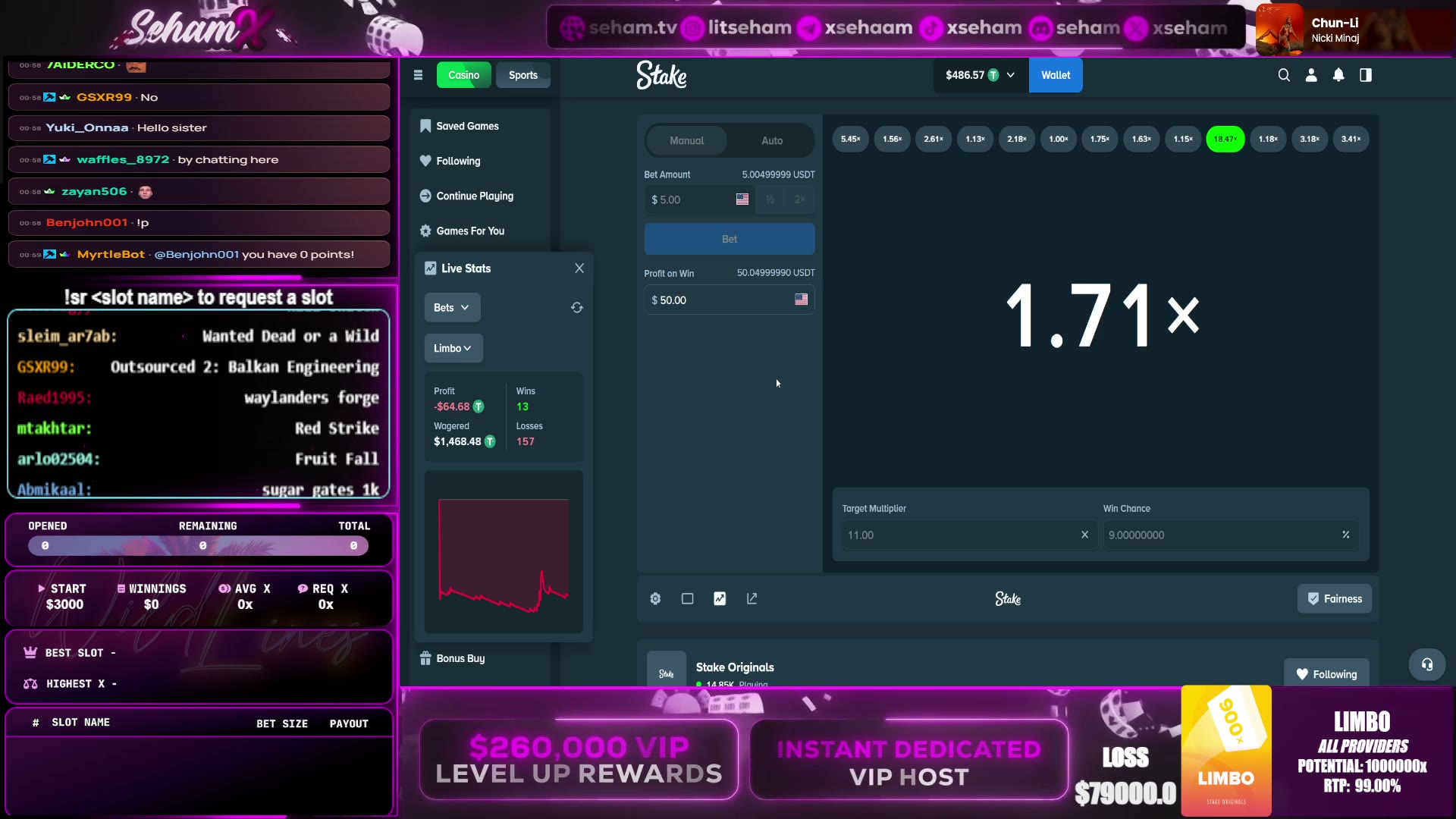Click the Bonus Buy gift icon
1456x819 pixels.
pos(425,658)
